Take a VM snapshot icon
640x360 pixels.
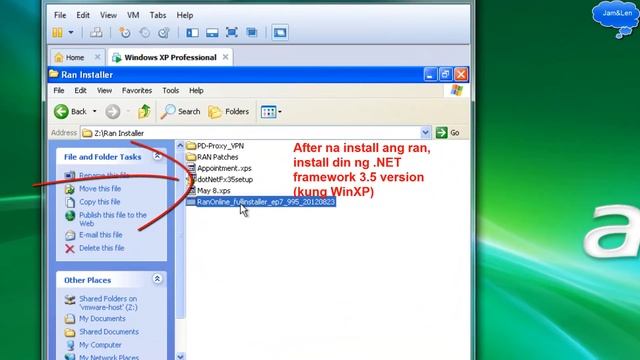tap(124, 32)
